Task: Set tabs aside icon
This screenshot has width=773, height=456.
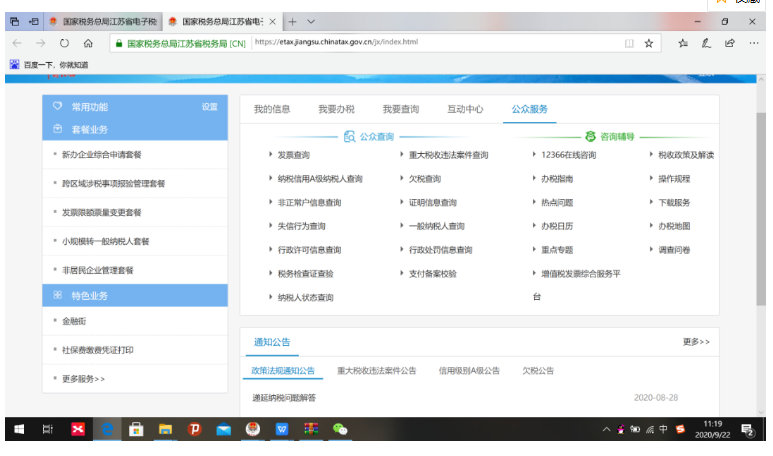Action: tap(34, 22)
